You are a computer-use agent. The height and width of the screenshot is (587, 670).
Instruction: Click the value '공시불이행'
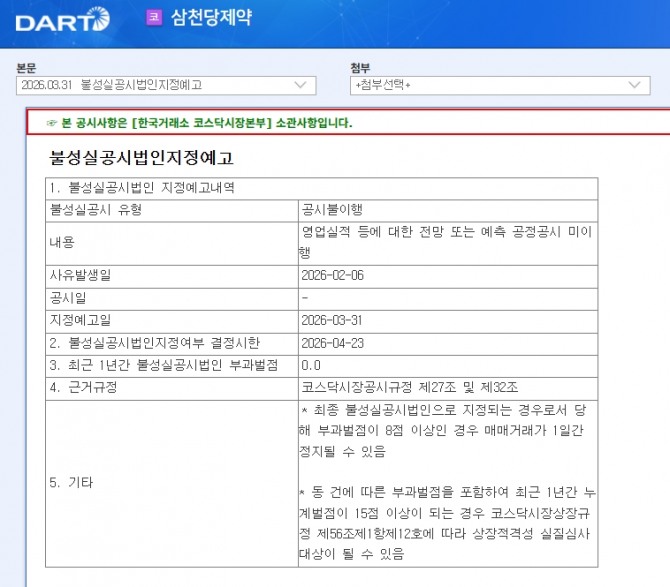332,210
